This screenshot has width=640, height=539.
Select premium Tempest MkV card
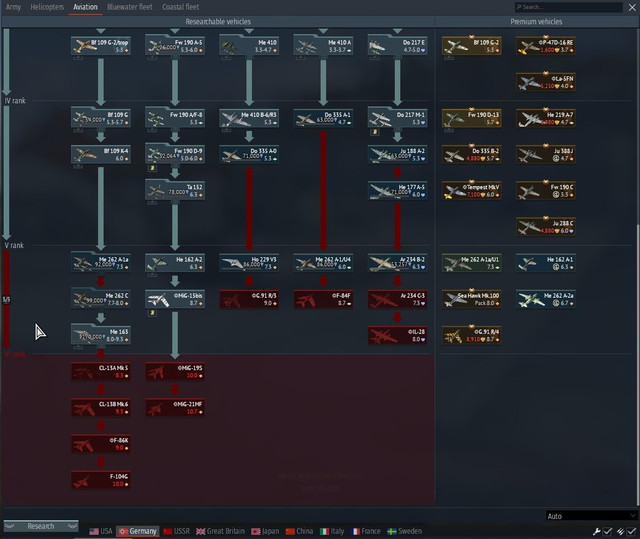(471, 191)
